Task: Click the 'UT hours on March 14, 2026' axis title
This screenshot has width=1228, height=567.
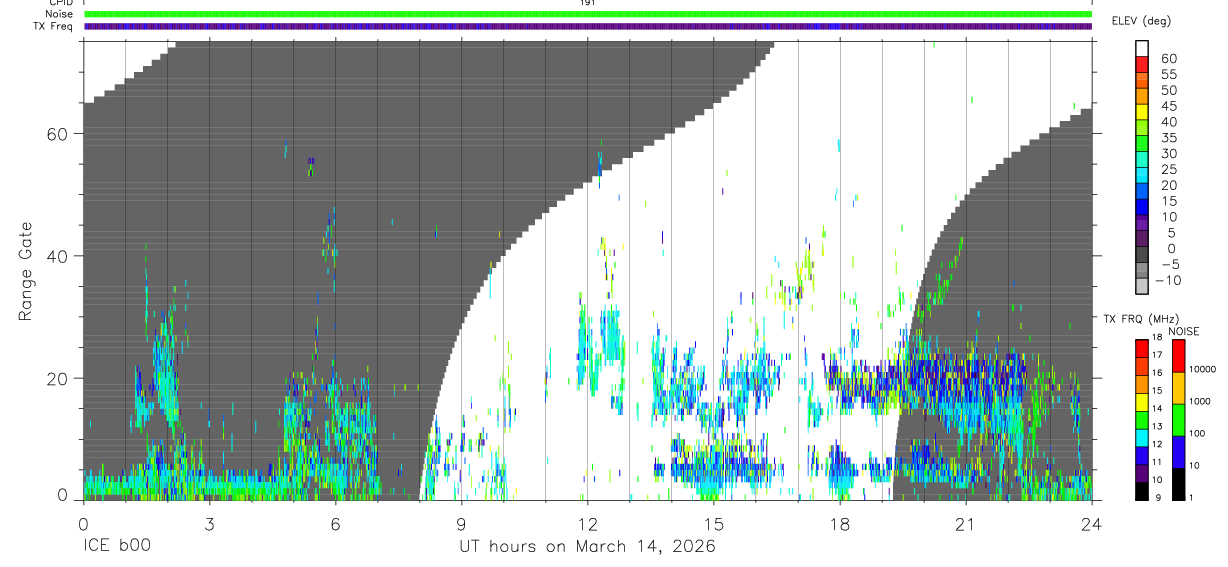Action: pyautogui.click(x=588, y=547)
